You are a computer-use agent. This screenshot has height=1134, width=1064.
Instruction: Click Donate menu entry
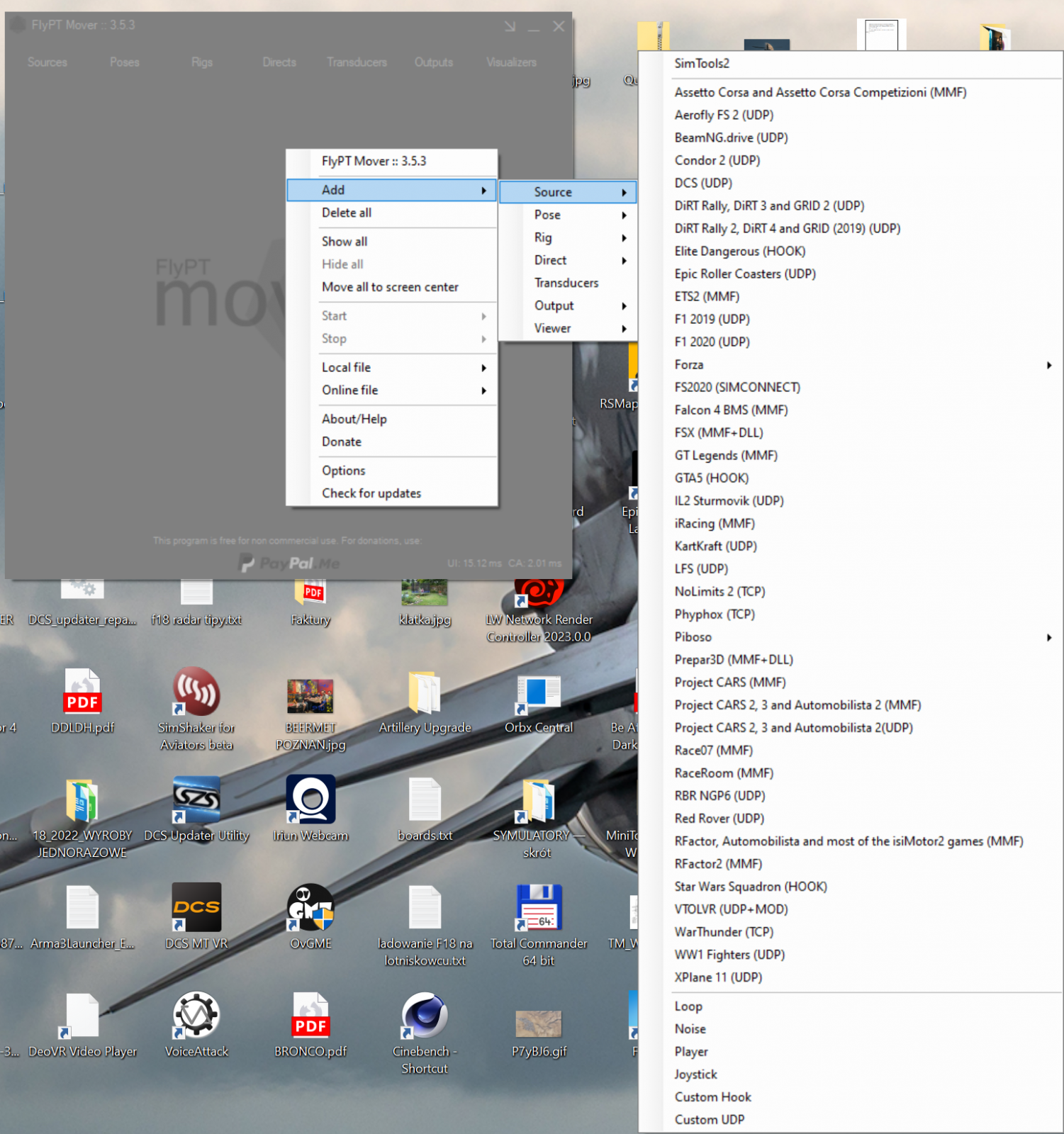(x=392, y=442)
